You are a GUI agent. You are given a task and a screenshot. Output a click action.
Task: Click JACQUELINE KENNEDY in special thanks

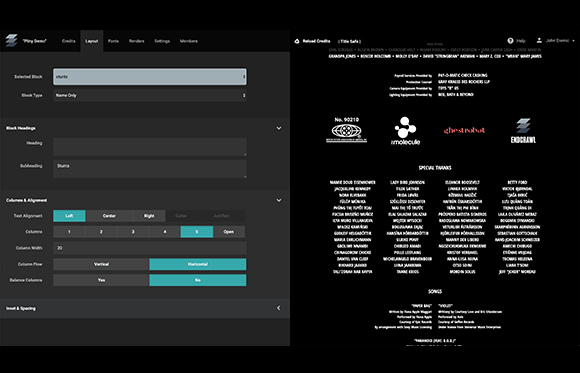click(353, 189)
